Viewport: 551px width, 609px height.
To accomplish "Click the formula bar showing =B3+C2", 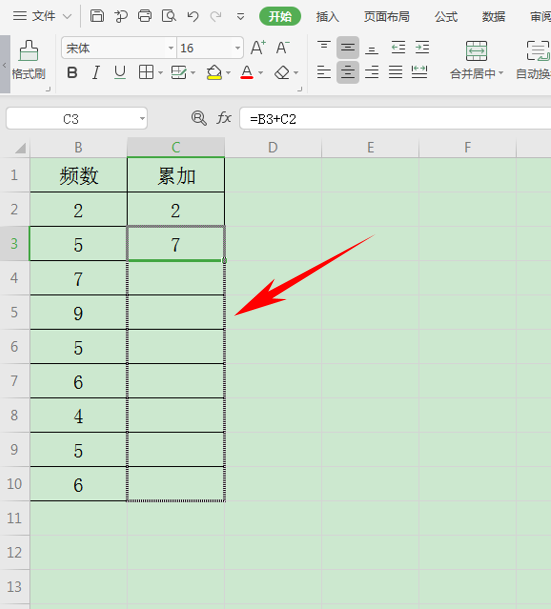I will [395, 118].
